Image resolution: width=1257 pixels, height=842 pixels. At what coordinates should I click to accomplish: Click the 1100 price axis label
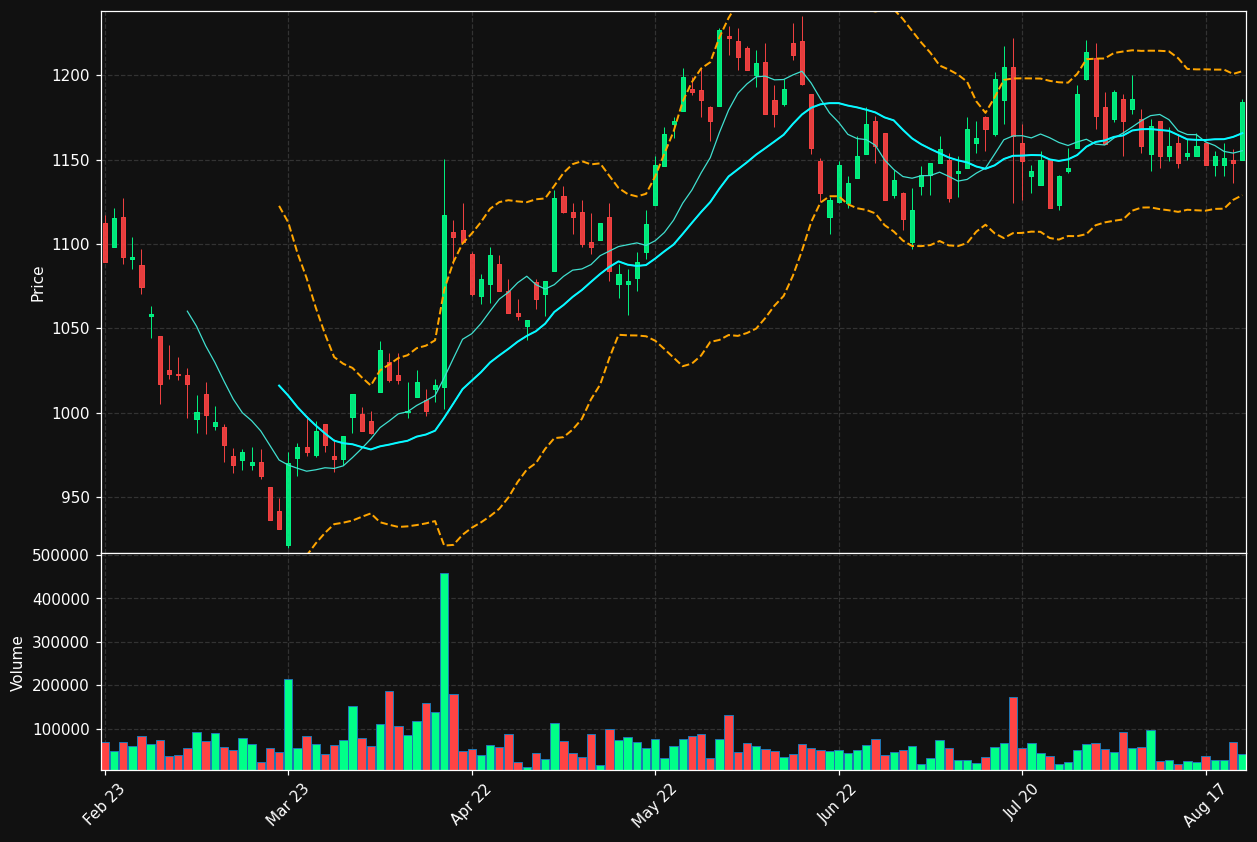point(71,245)
